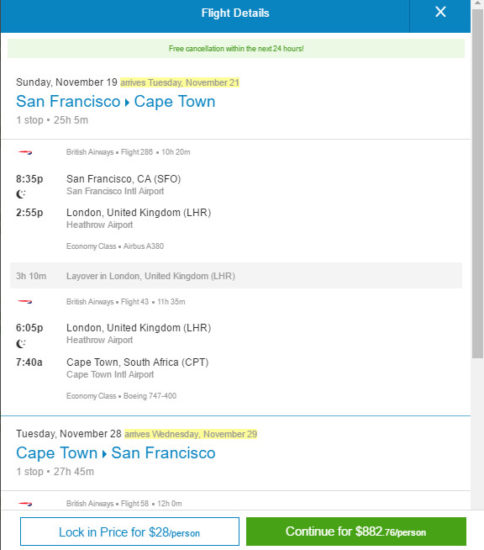Viewport: 484px width, 550px height.
Task: Click overnight moon icon under 8:35p departure
Action: click(x=21, y=194)
